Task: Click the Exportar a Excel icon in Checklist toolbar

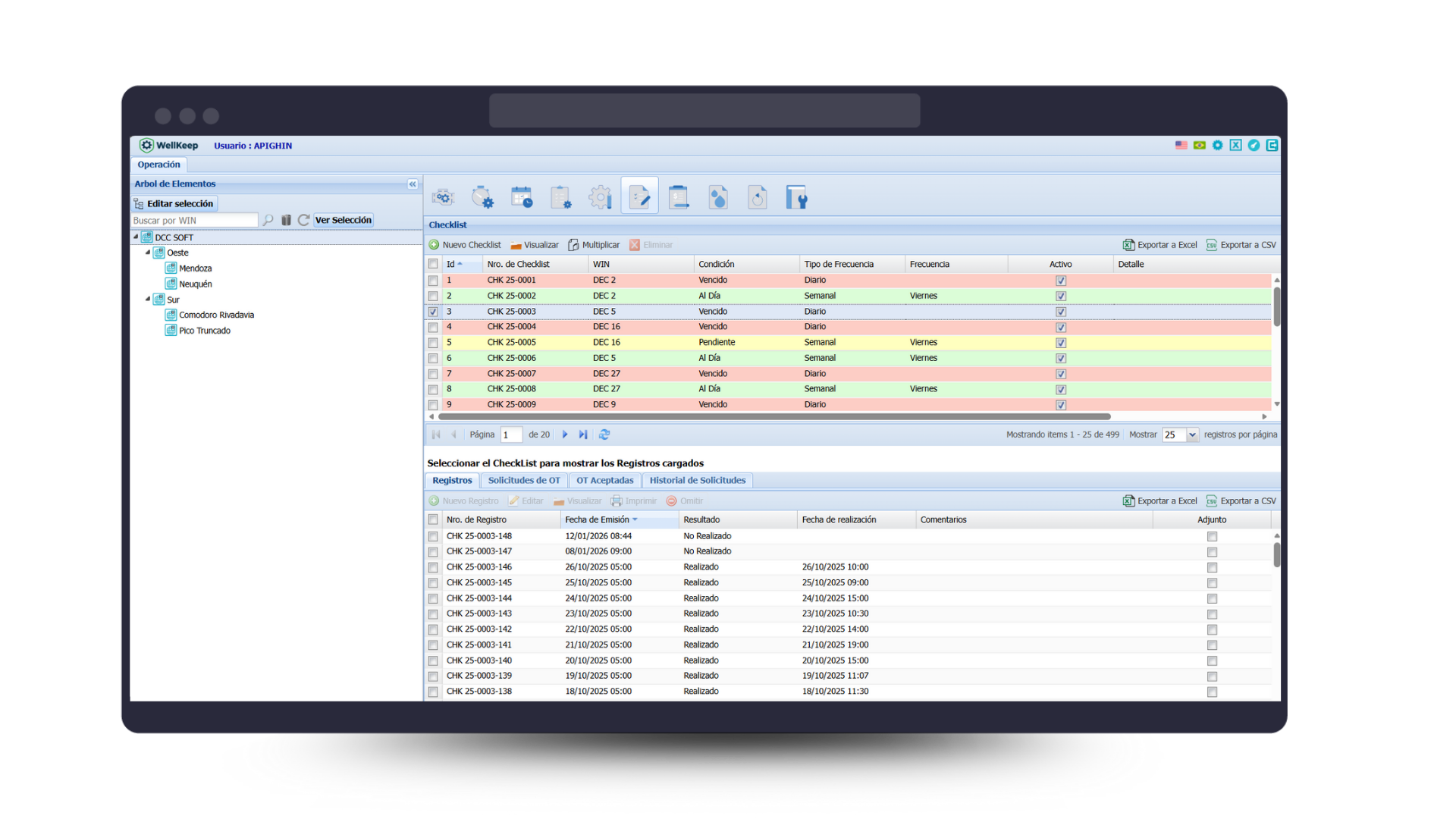Action: pyautogui.click(x=1128, y=245)
